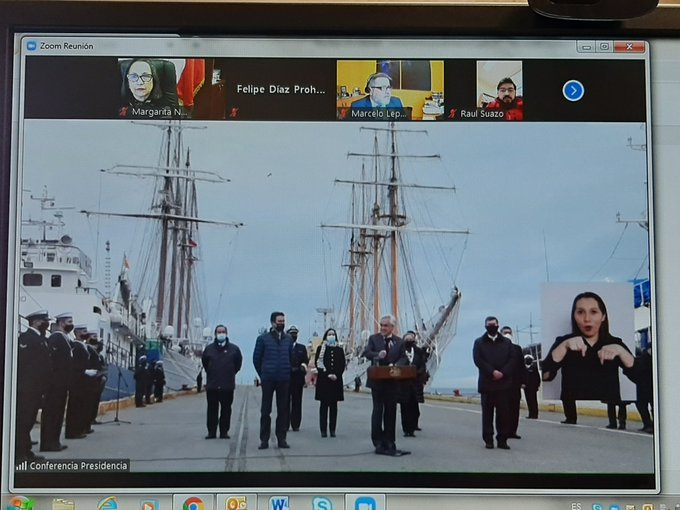The width and height of the screenshot is (680, 510).
Task: Select Felipe Díaz Proh... participant tile
Action: click(x=281, y=89)
